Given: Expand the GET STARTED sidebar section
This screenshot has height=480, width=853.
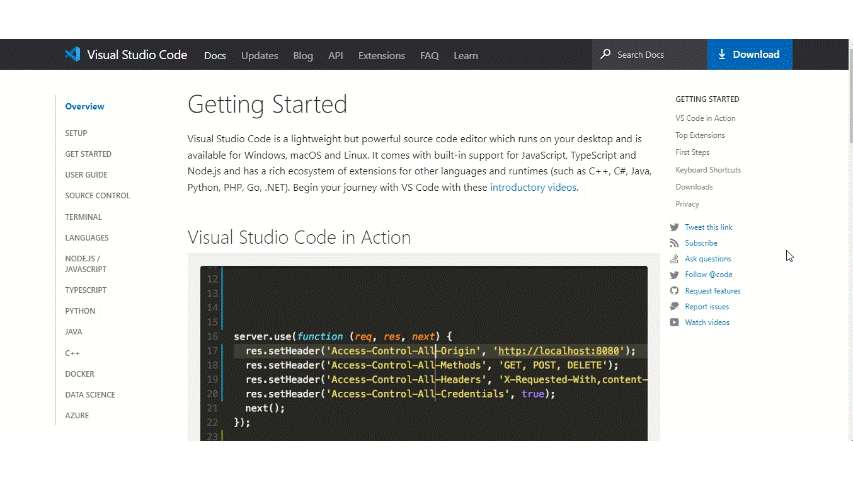Looking at the screenshot, I should (88, 154).
